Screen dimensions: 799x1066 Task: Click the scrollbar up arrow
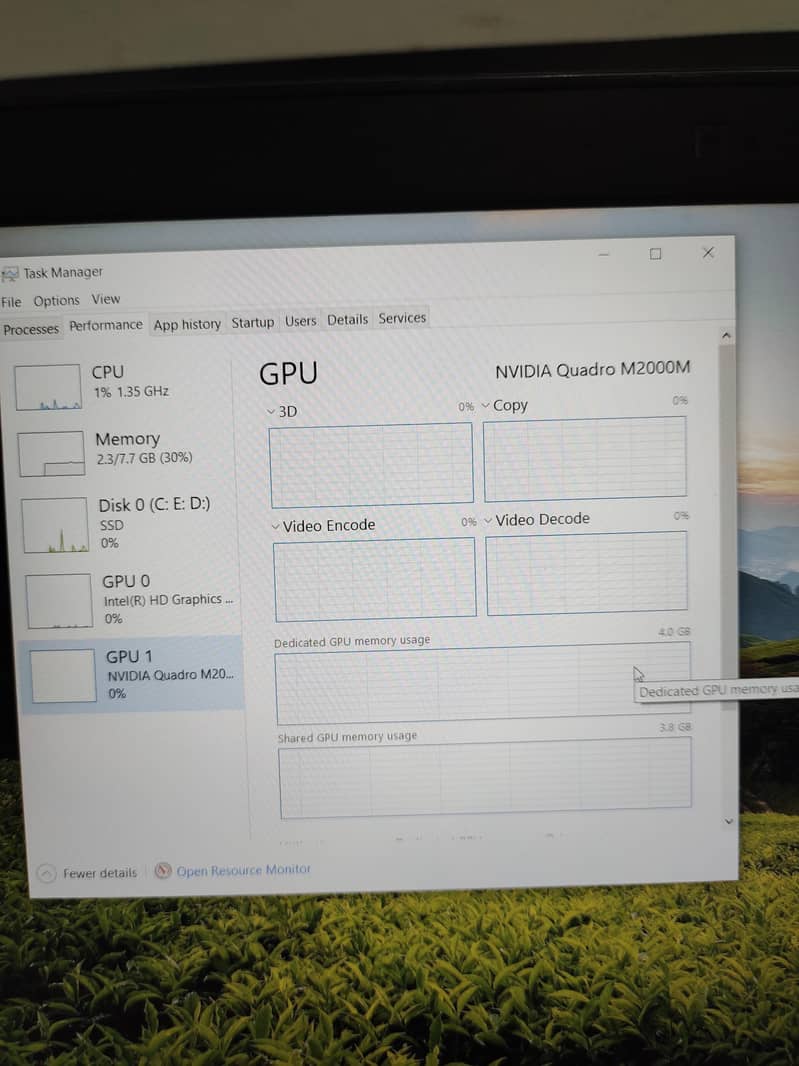[726, 335]
